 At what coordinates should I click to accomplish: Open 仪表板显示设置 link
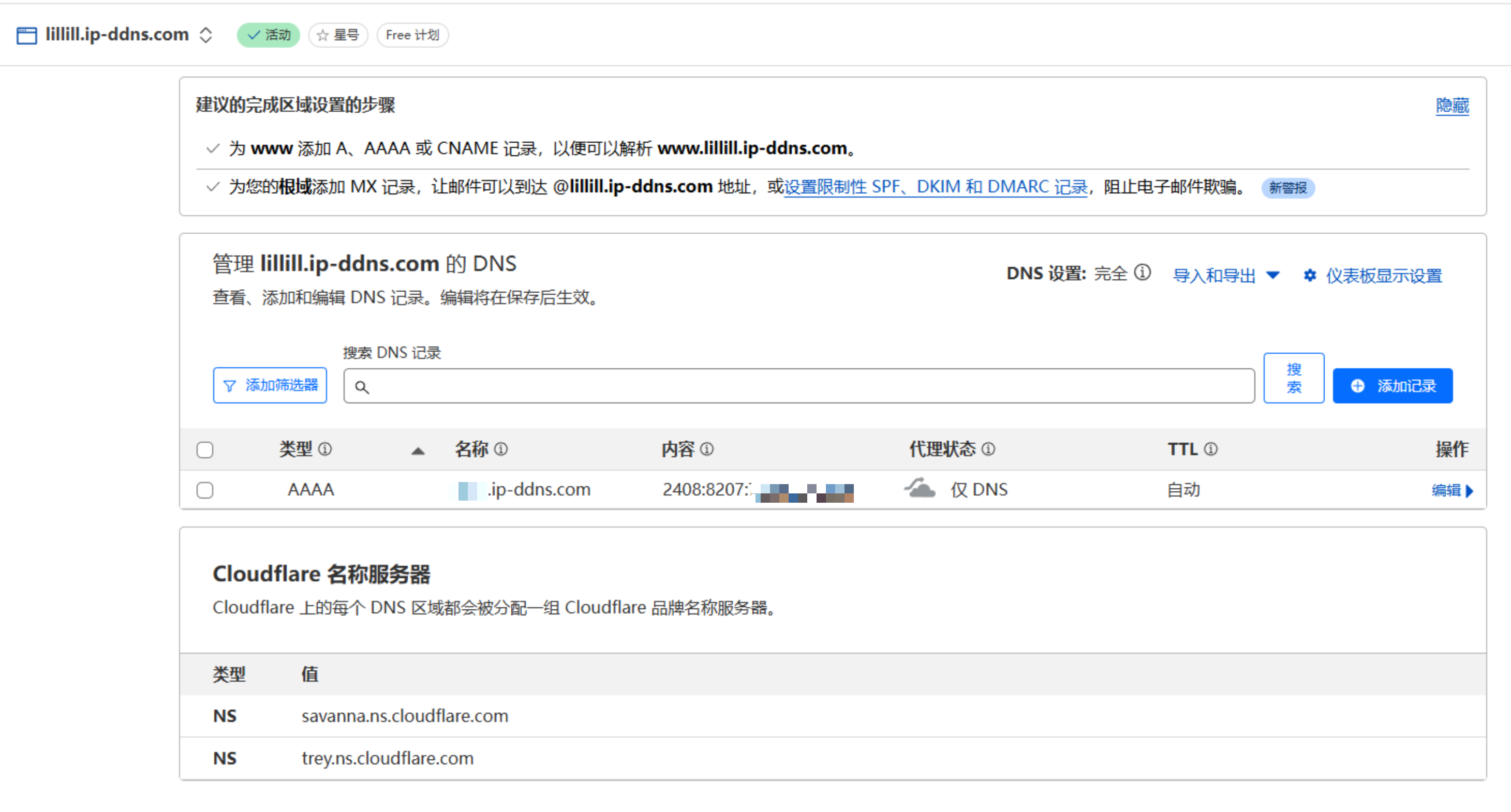pyautogui.click(x=1383, y=276)
